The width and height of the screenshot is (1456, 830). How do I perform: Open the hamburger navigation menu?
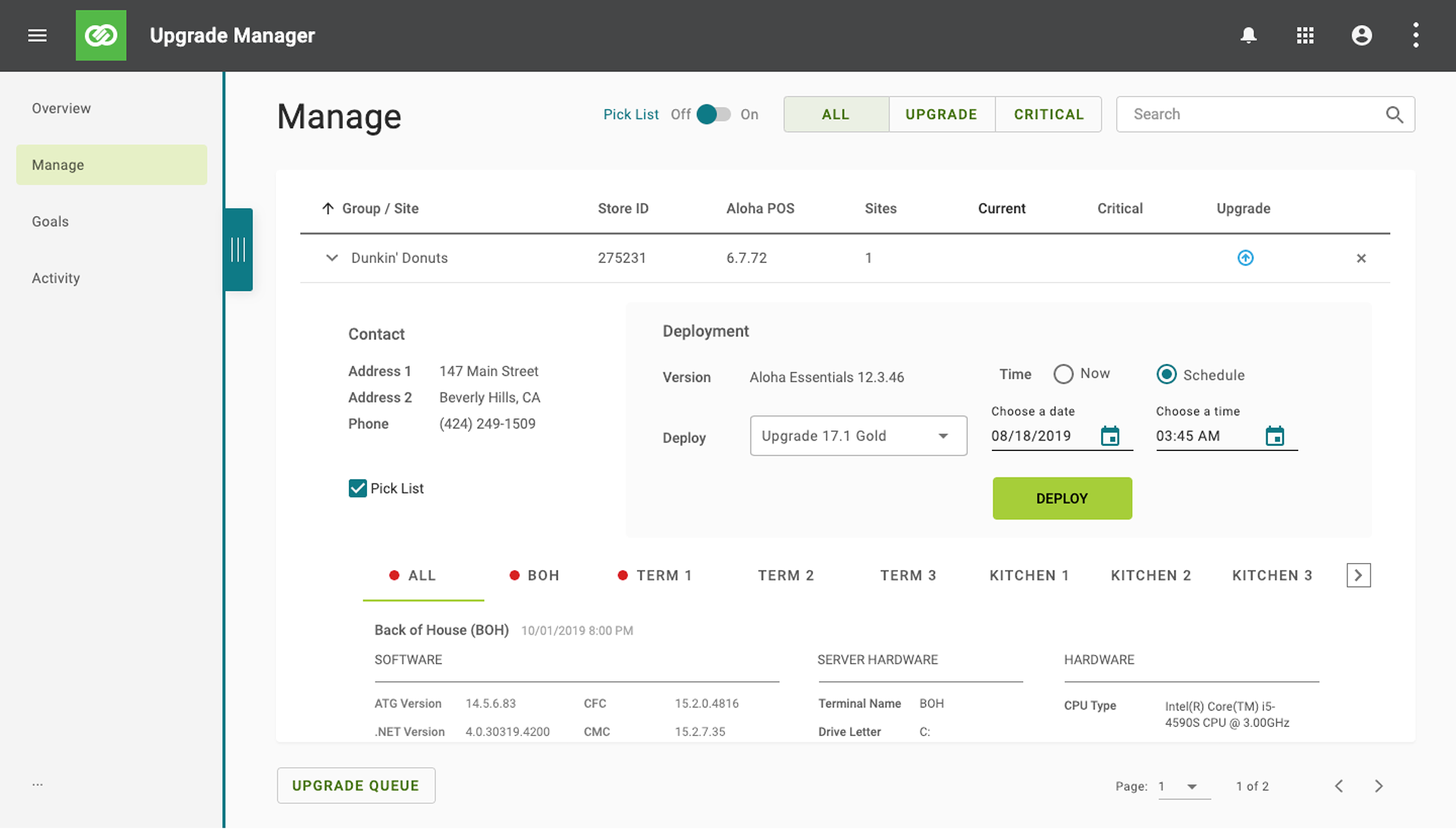(37, 36)
